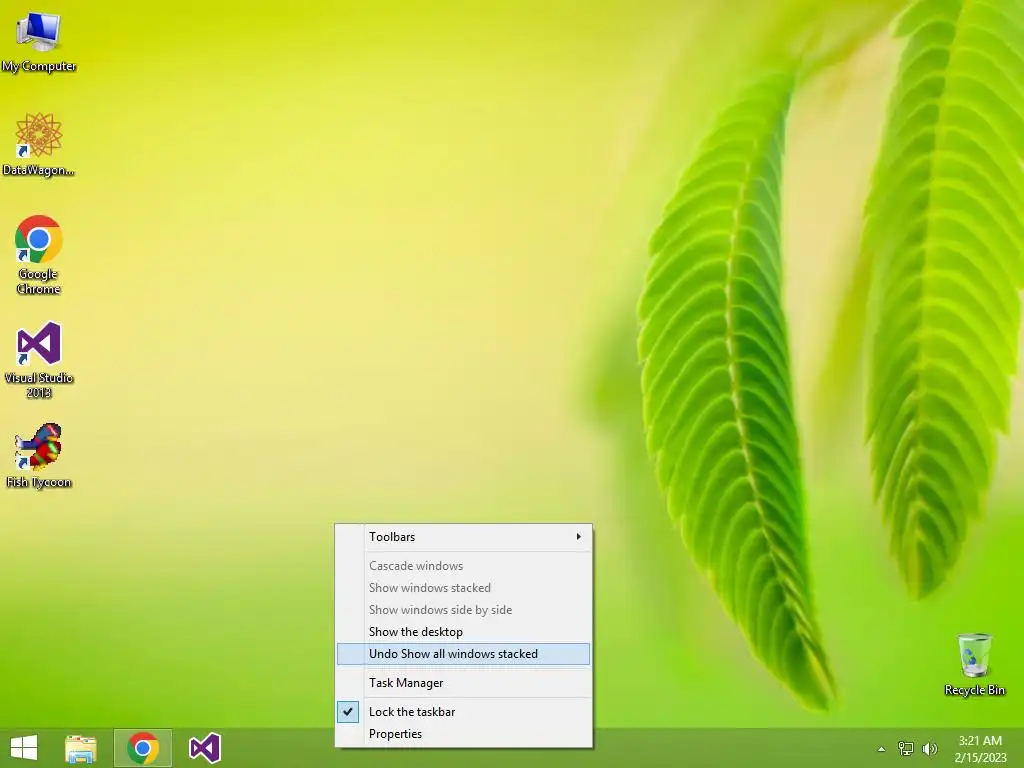This screenshot has height=768, width=1024.
Task: Open taskbar Properties
Action: (x=464, y=734)
